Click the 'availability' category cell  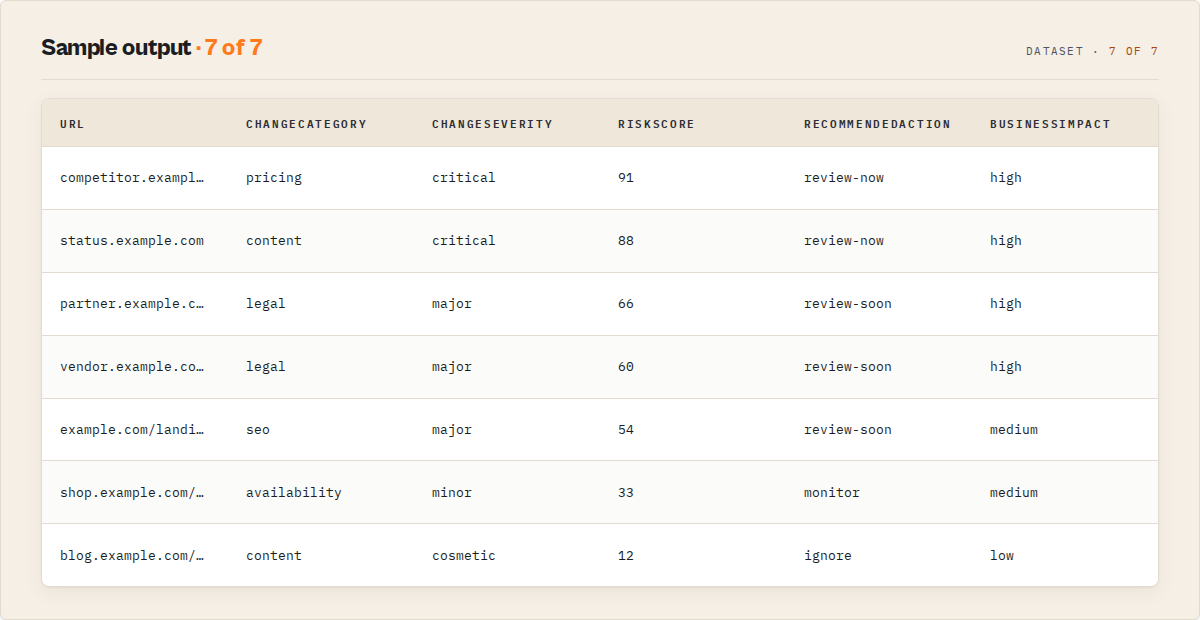[x=294, y=493]
